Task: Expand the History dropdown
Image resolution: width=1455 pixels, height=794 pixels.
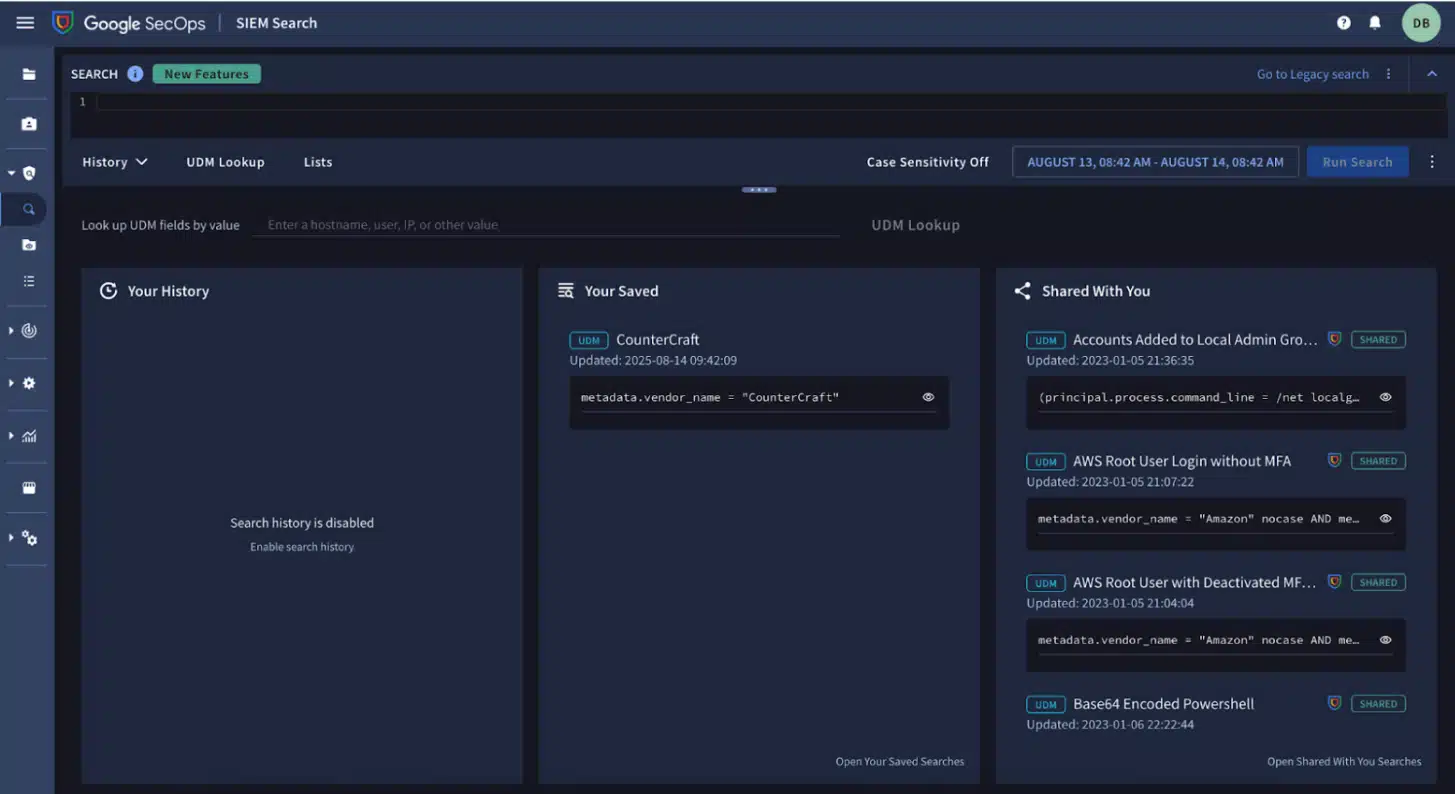Action: (114, 162)
